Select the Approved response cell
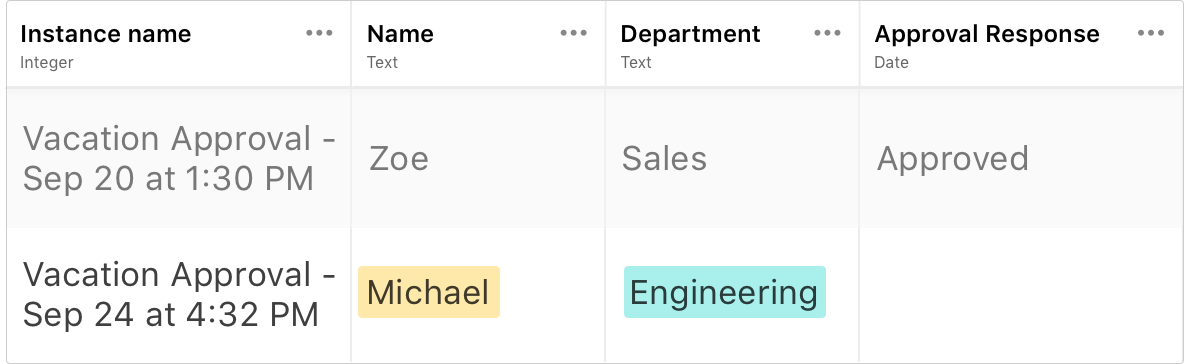This screenshot has height=364, width=1188. (1021, 158)
